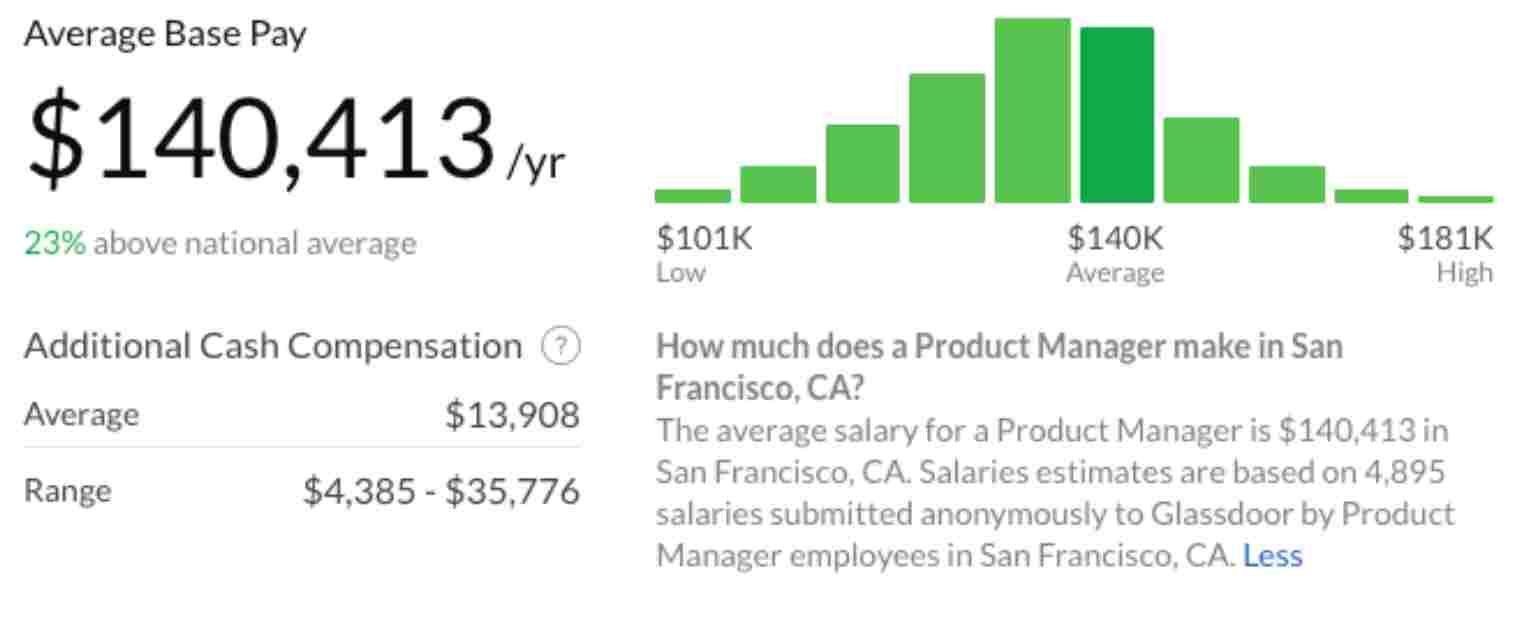Select the leftmost $101K low bar
This screenshot has width=1530, height=644.
coord(692,194)
